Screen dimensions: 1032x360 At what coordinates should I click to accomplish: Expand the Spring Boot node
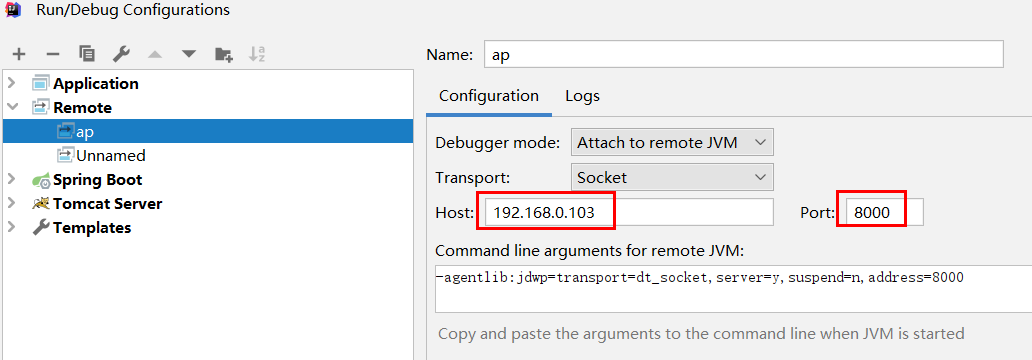11,179
